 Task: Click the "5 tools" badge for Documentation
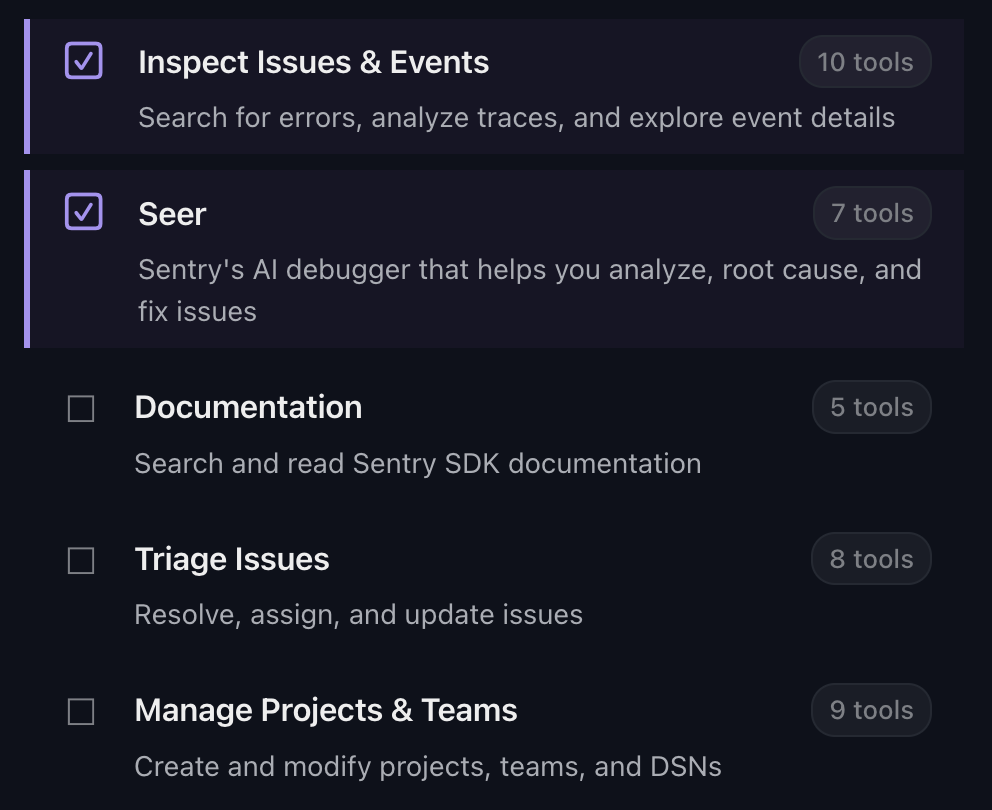pos(871,407)
